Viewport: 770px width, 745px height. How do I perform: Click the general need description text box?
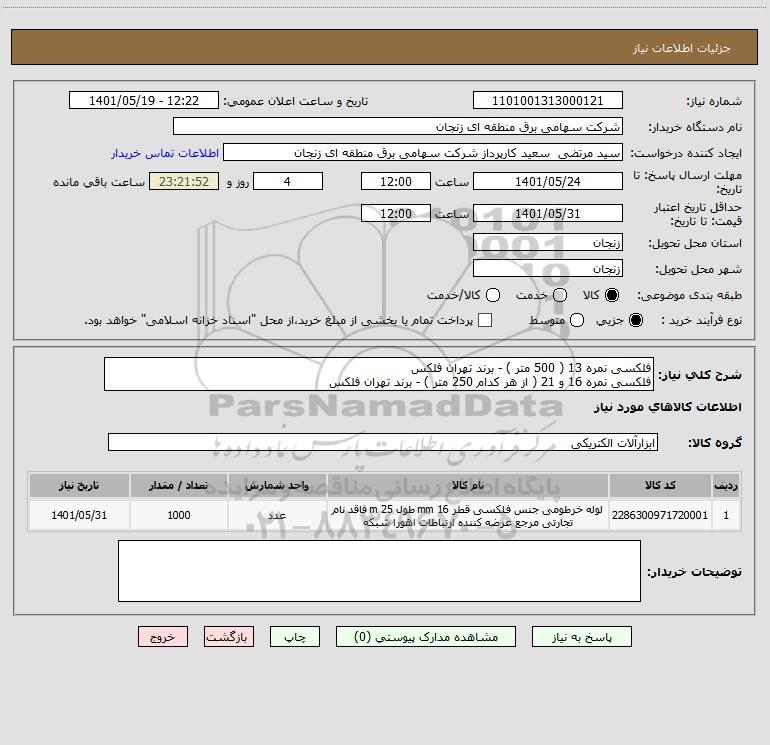click(x=379, y=374)
